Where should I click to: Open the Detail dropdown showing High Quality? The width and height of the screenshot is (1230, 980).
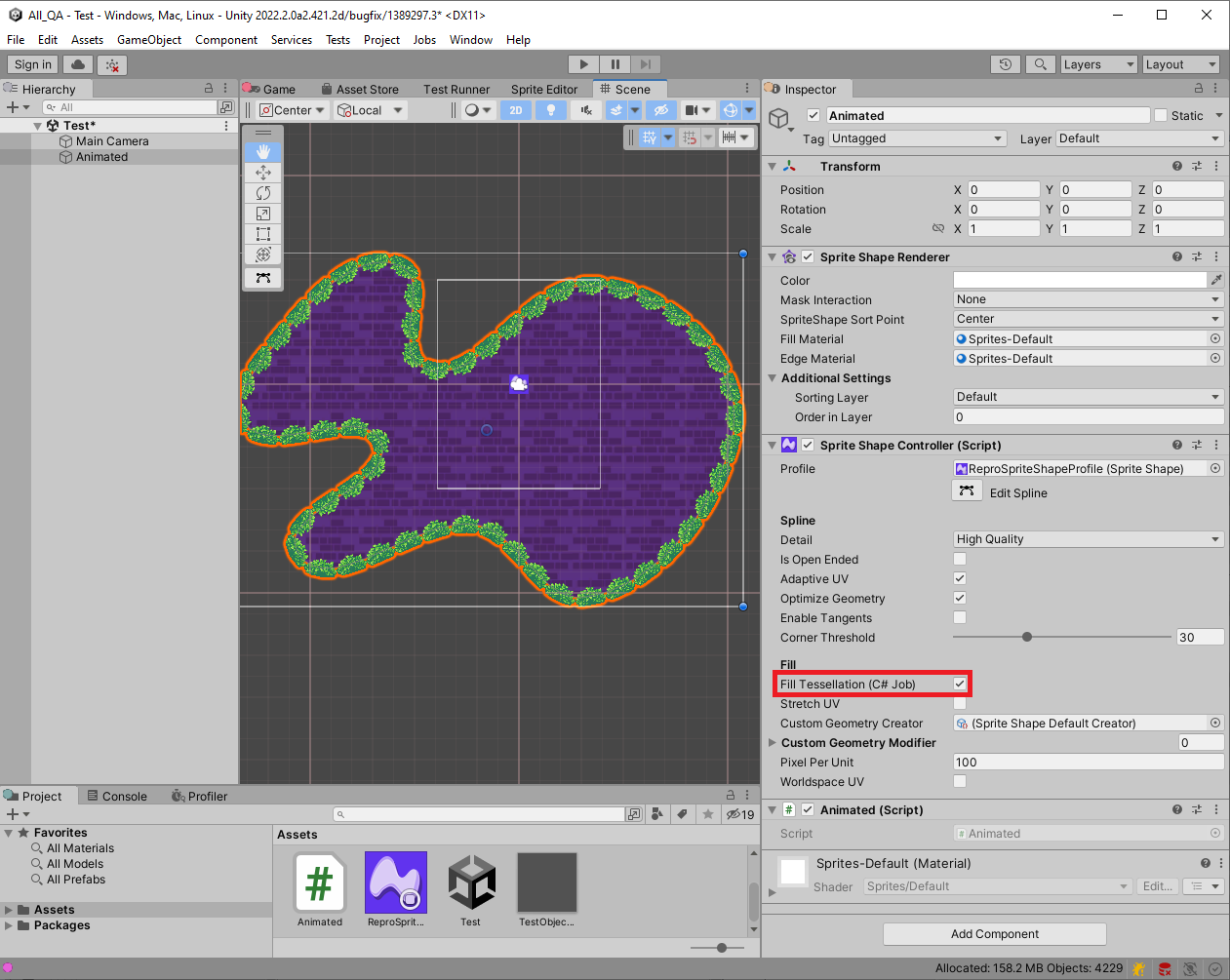[x=1089, y=539]
